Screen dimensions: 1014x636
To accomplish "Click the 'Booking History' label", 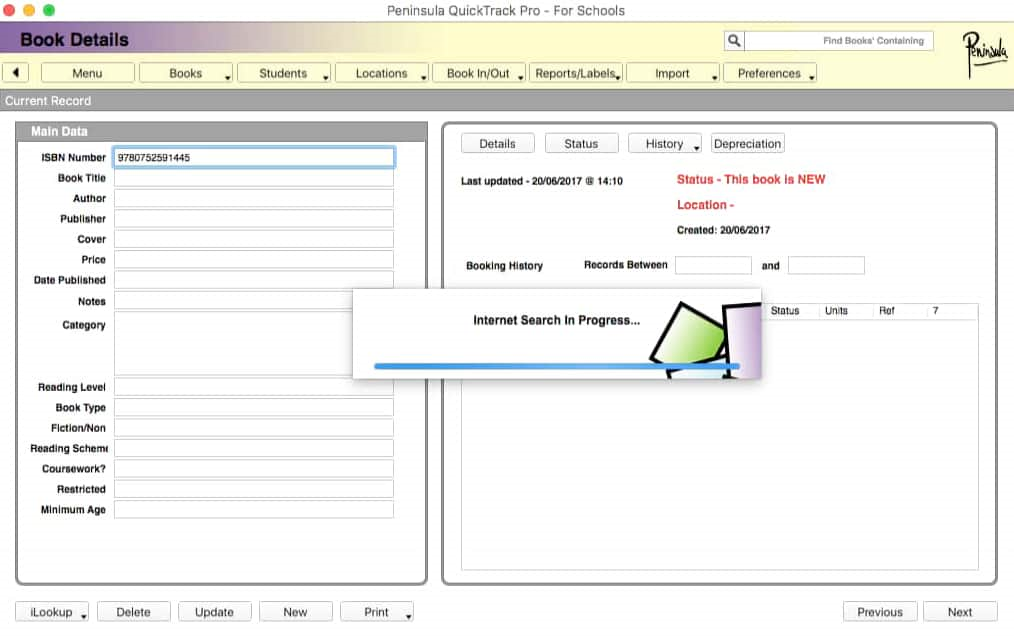I will point(504,266).
